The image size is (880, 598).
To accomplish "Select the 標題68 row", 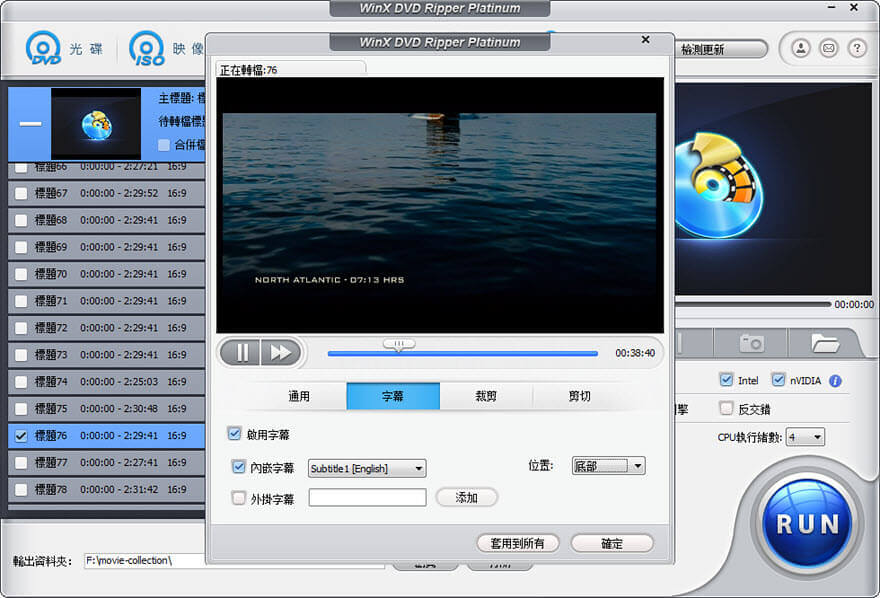I will pos(106,220).
